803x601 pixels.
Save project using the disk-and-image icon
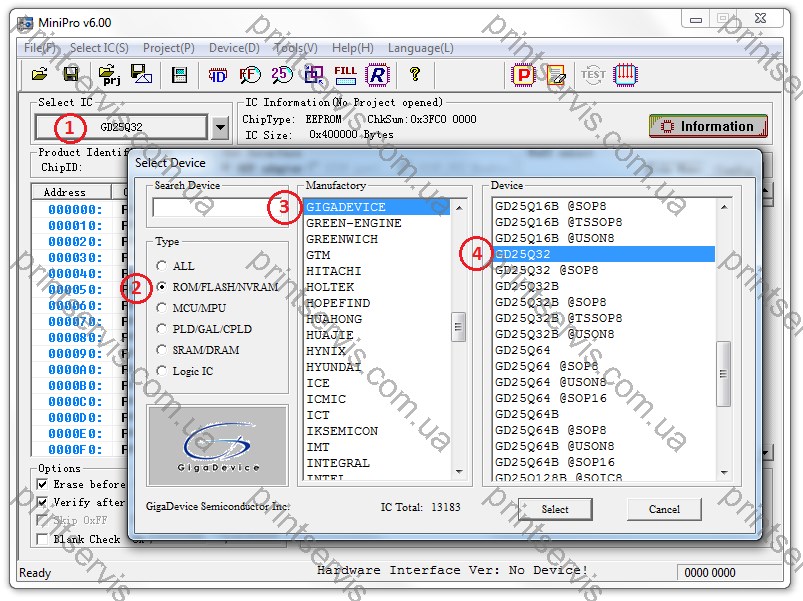[x=141, y=75]
